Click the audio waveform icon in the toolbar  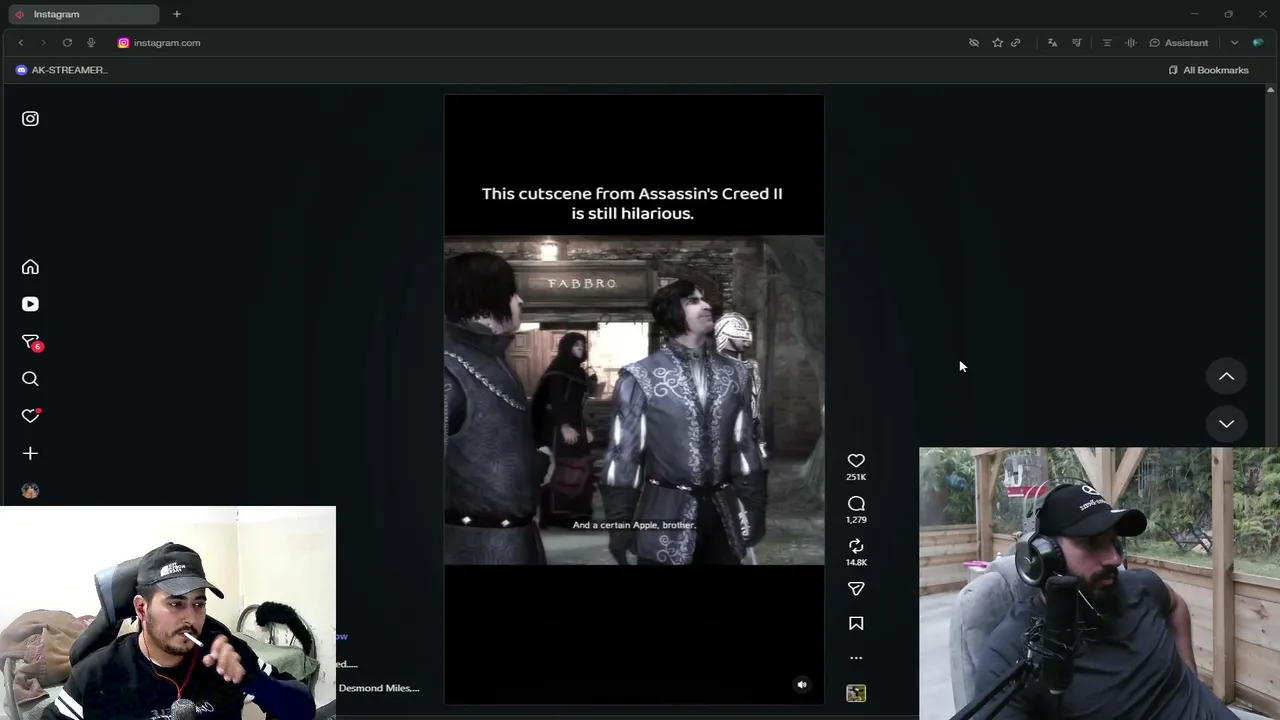click(x=1131, y=43)
